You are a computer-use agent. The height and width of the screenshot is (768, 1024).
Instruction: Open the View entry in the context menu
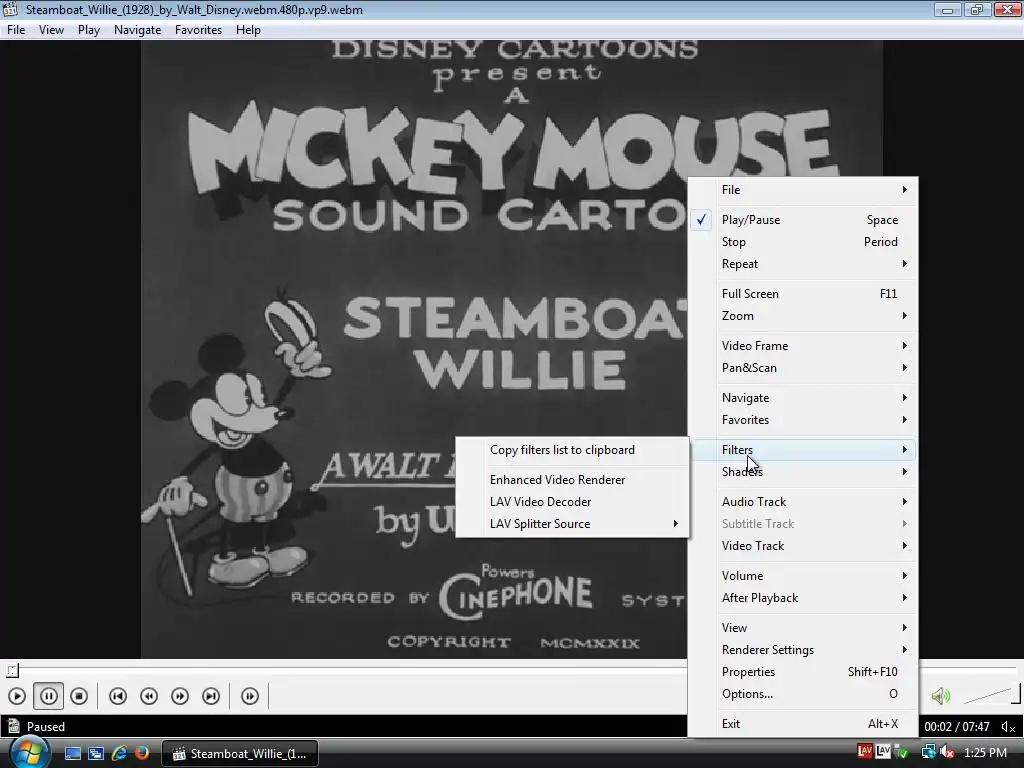click(x=803, y=628)
